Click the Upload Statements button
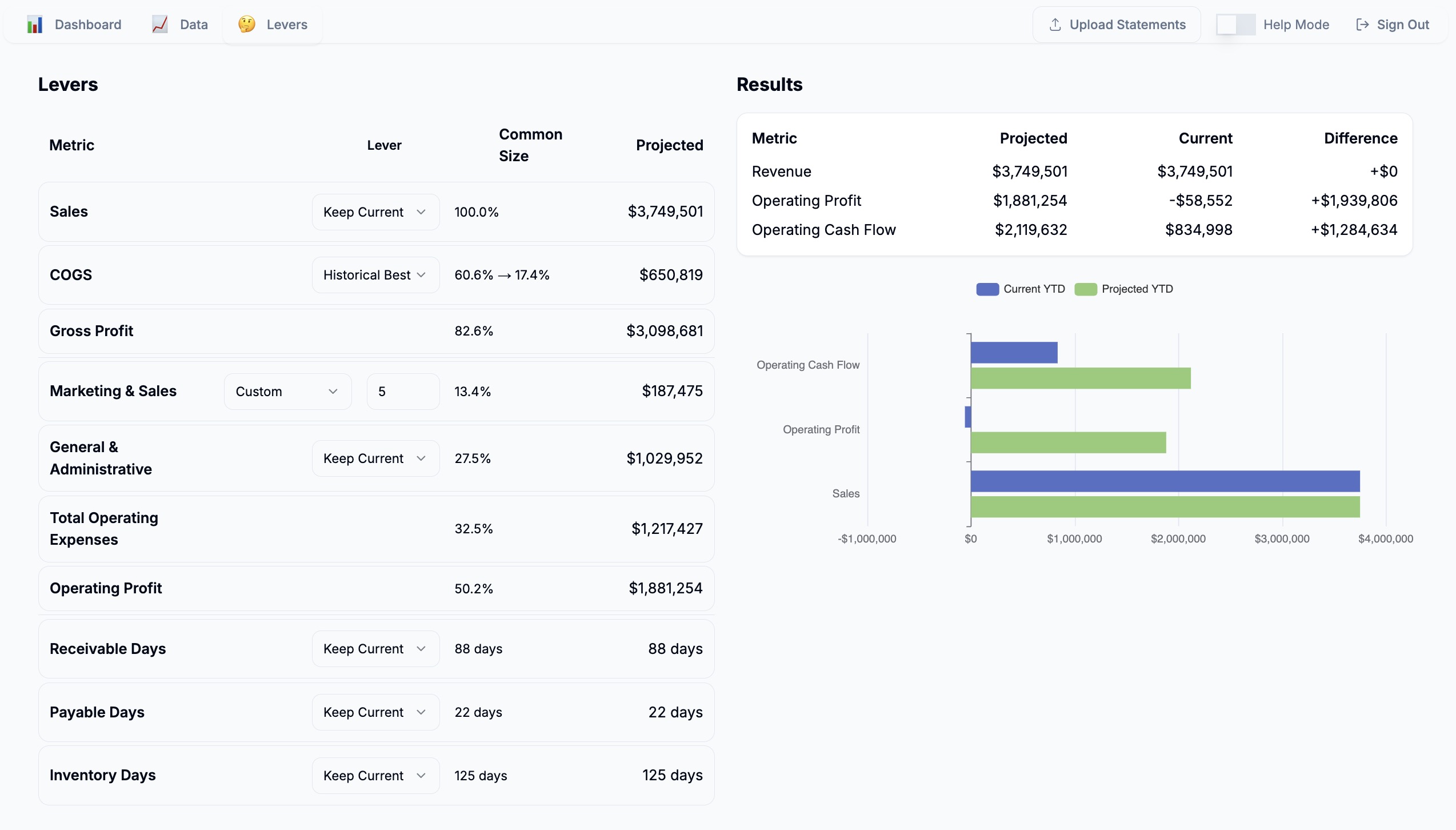 [x=1117, y=25]
